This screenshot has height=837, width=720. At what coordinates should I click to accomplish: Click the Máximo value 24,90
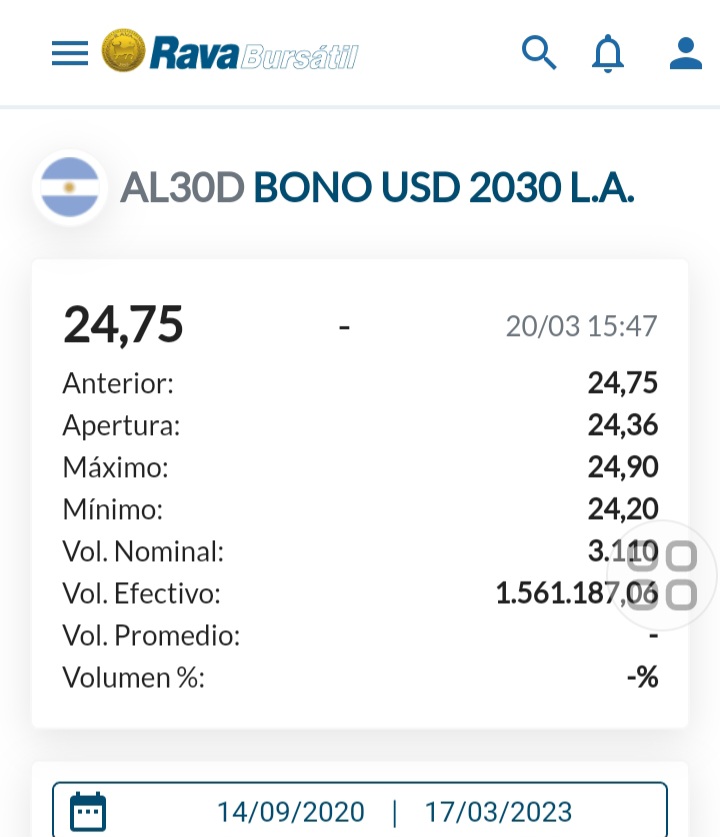(622, 467)
